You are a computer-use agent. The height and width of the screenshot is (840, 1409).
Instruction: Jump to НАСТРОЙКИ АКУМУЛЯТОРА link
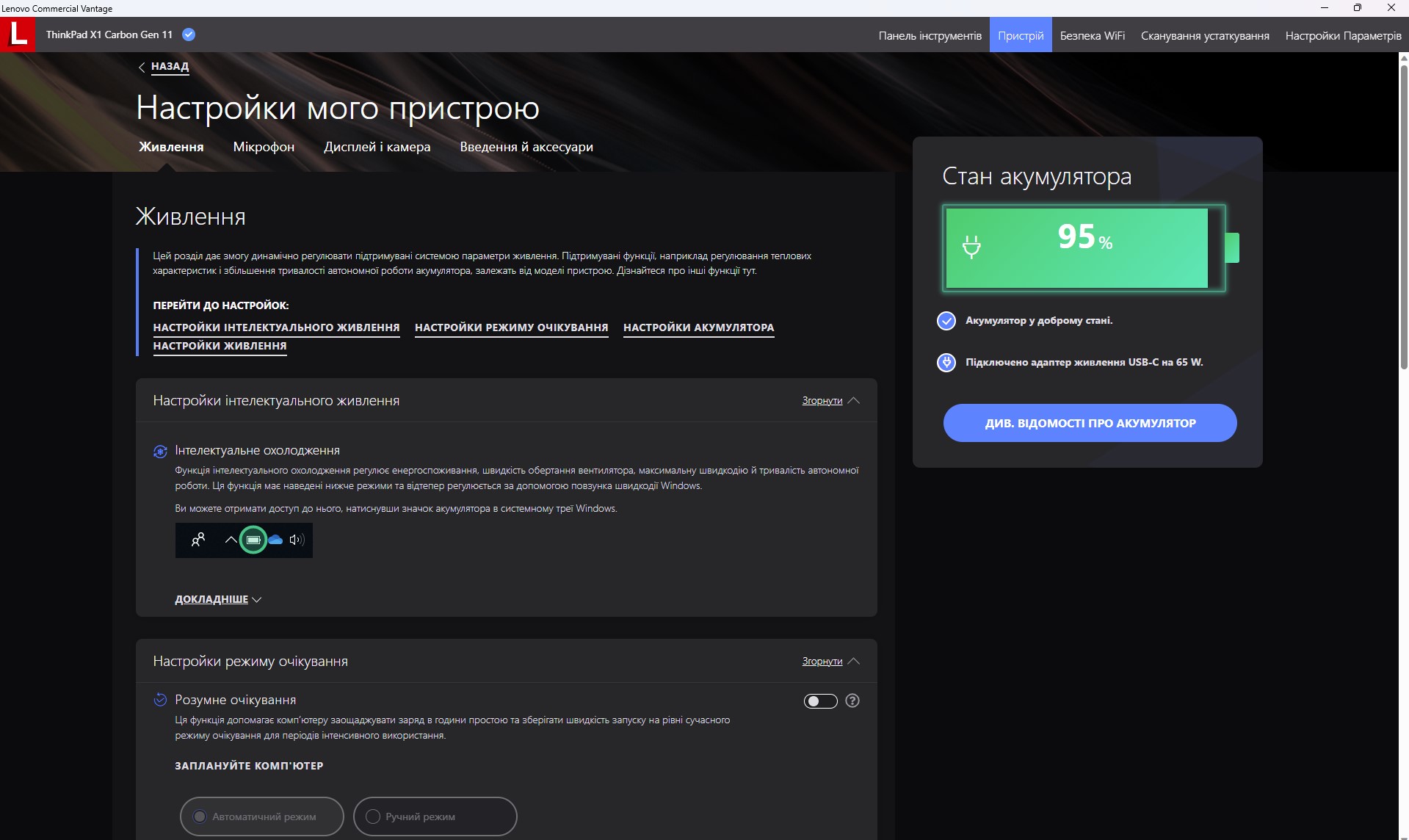(x=698, y=327)
